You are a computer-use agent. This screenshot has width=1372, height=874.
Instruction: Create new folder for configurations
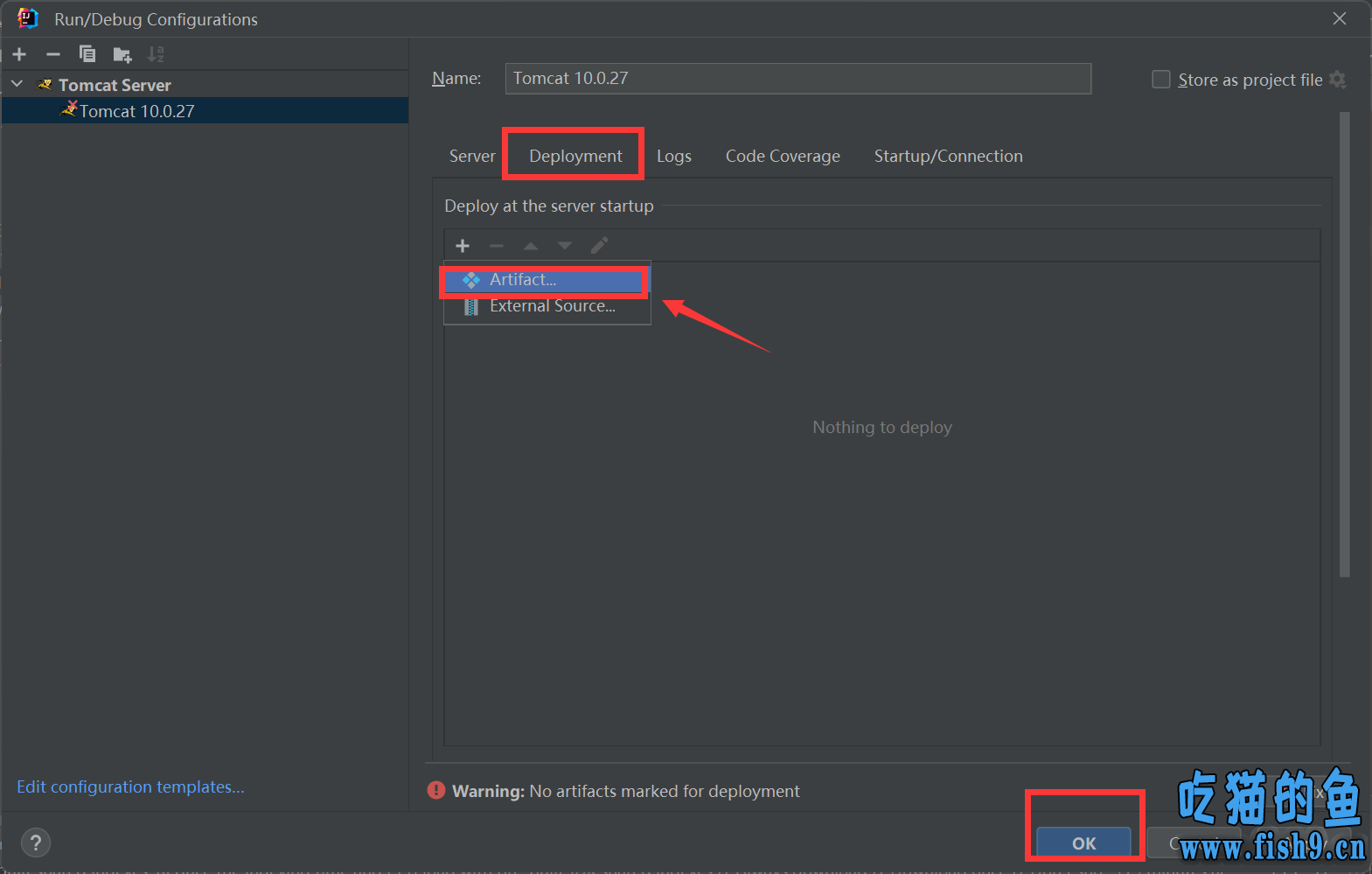click(122, 55)
